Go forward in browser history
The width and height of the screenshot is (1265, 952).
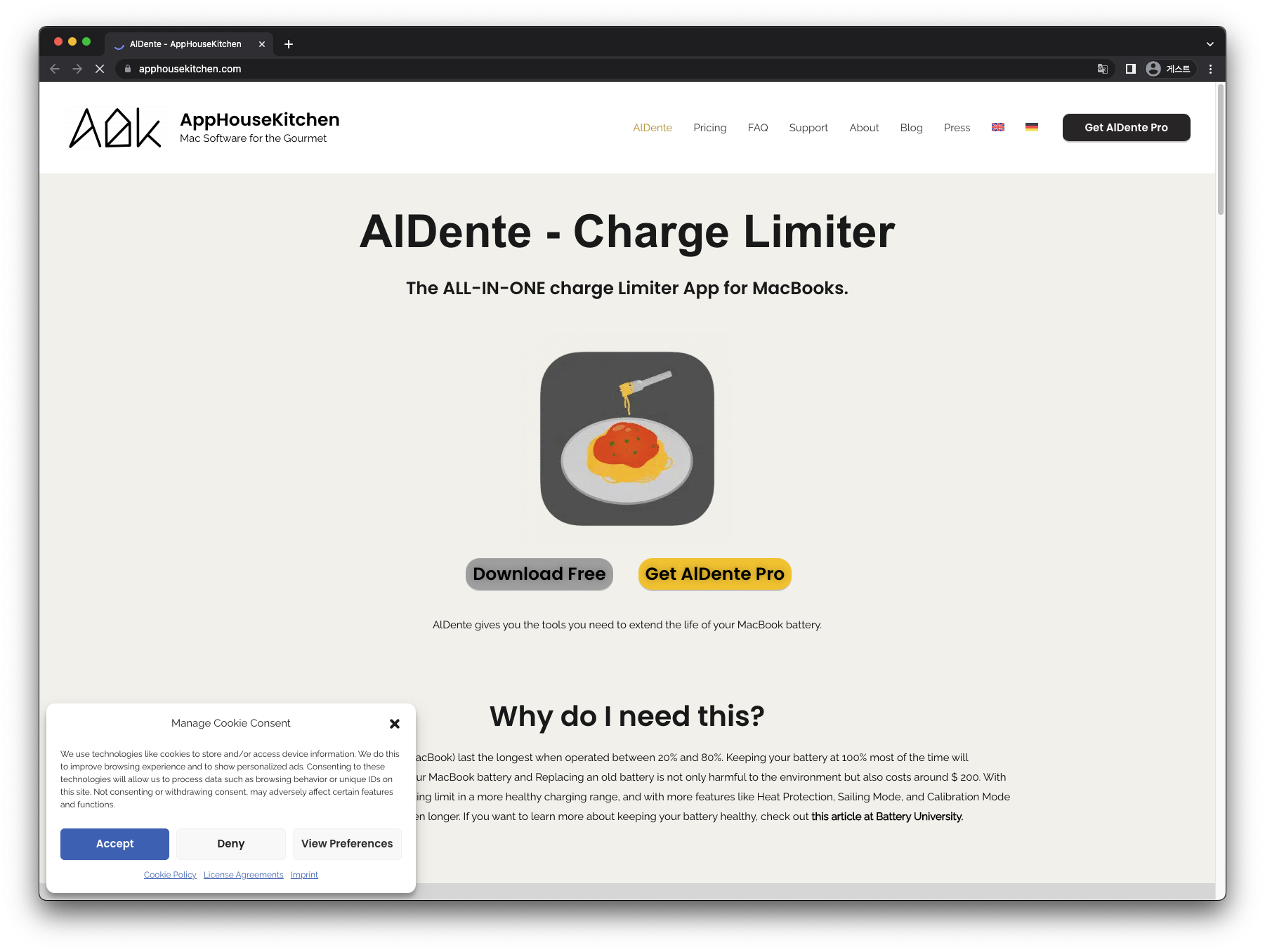(77, 69)
